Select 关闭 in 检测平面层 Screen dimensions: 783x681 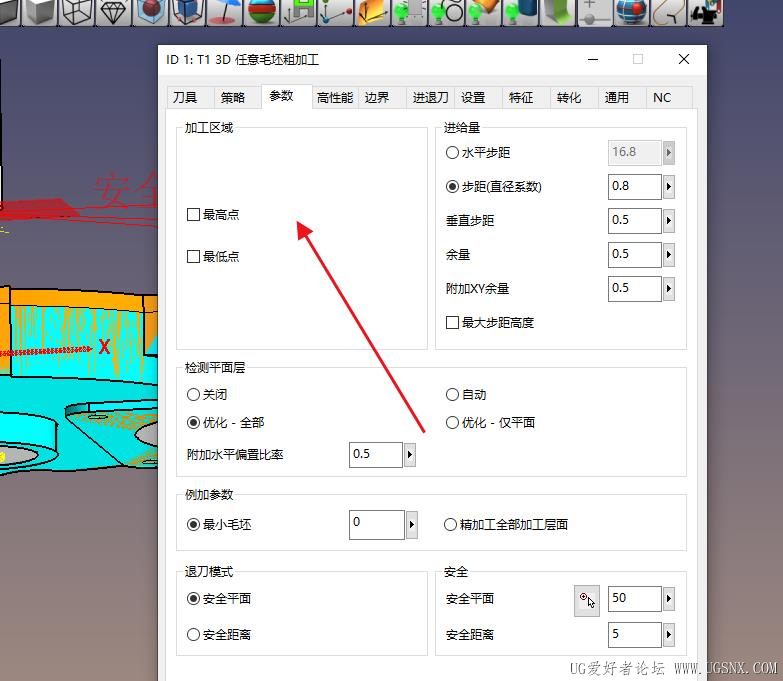193,394
